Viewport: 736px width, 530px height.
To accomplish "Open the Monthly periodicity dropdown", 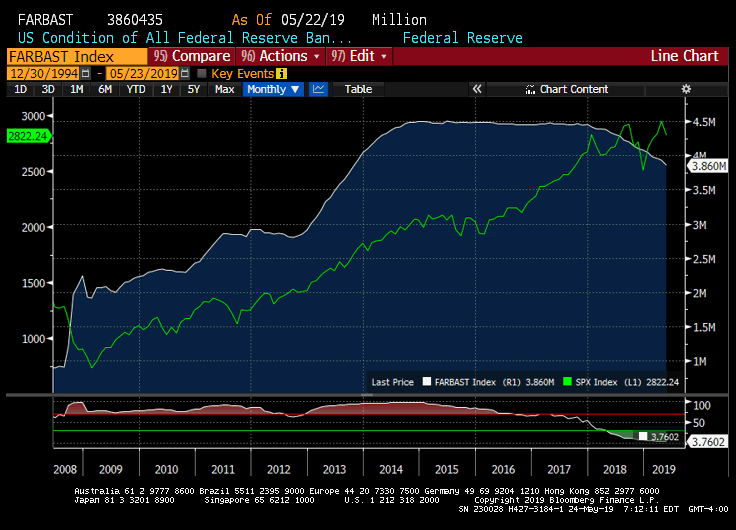I will tap(273, 89).
